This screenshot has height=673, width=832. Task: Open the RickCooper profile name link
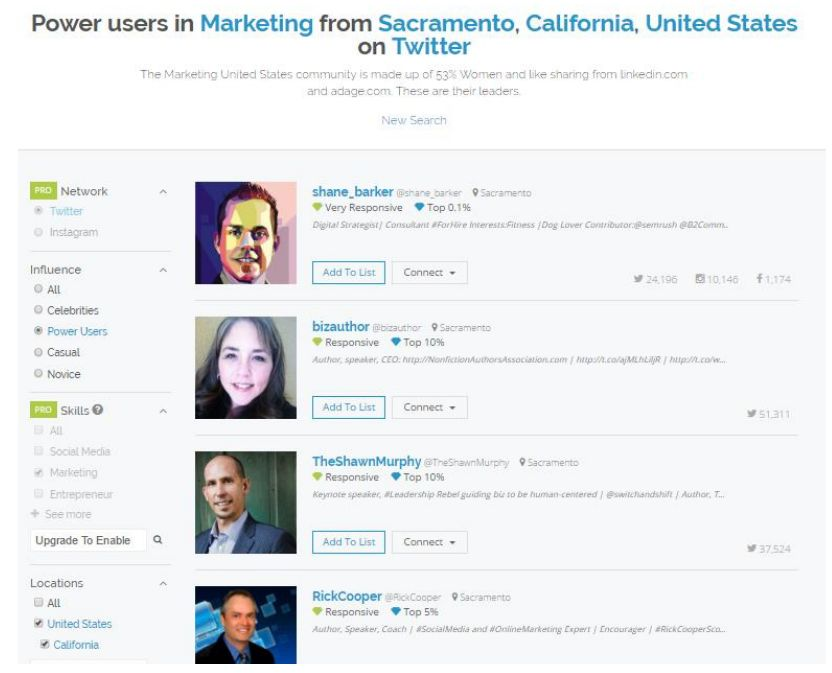tap(346, 596)
